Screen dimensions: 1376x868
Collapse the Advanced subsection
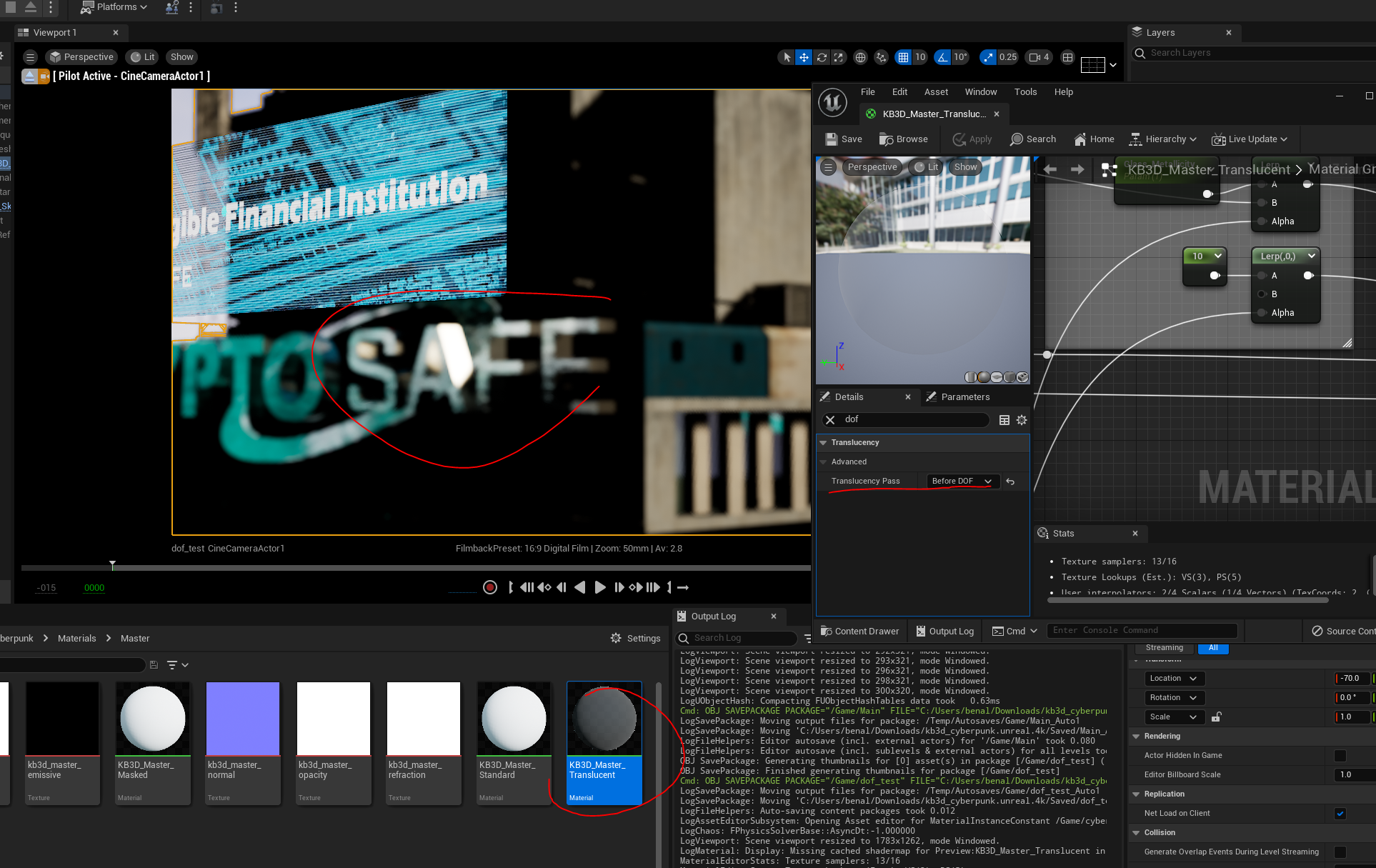pos(823,462)
